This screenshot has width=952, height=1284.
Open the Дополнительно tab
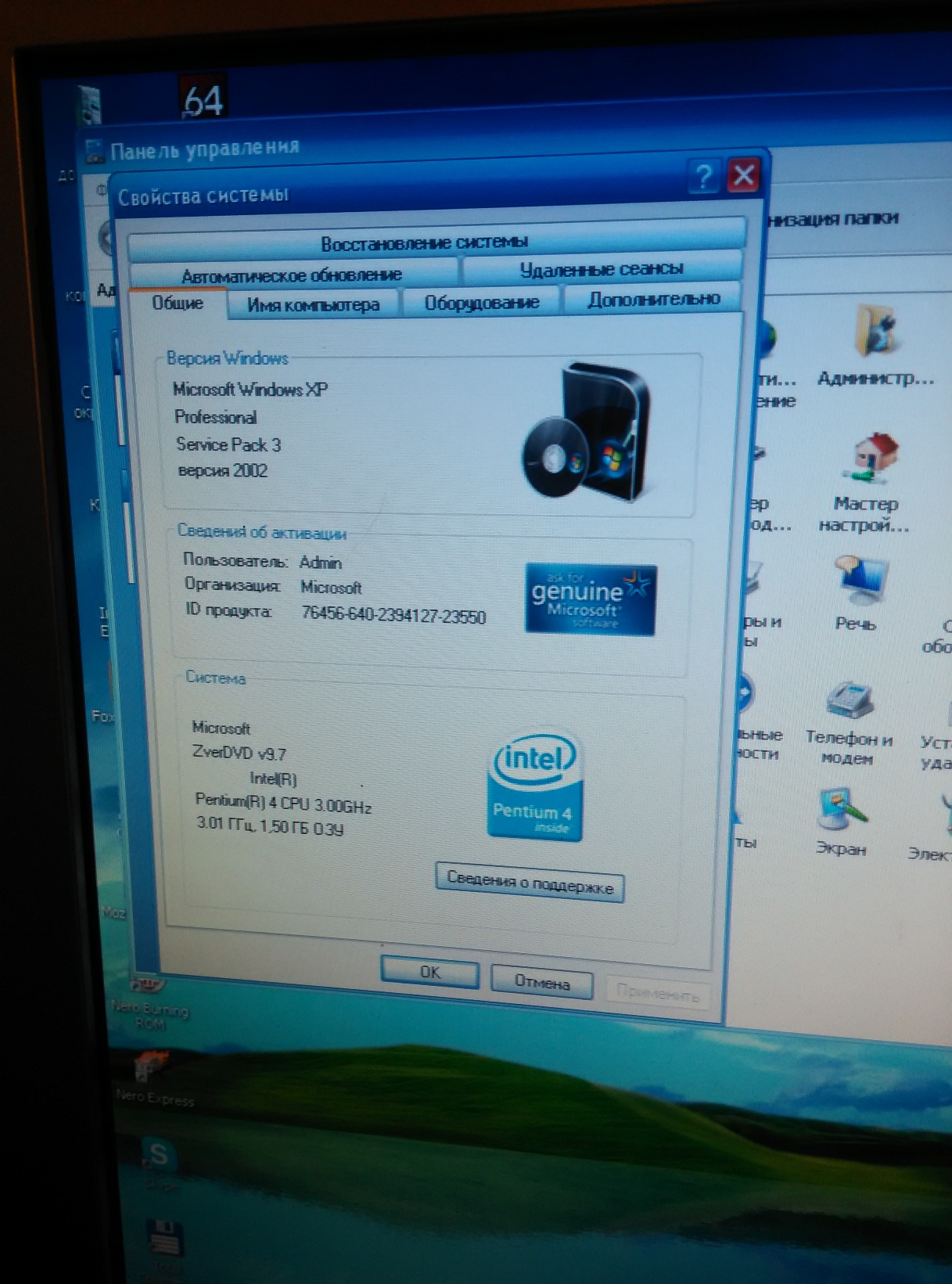click(x=653, y=299)
